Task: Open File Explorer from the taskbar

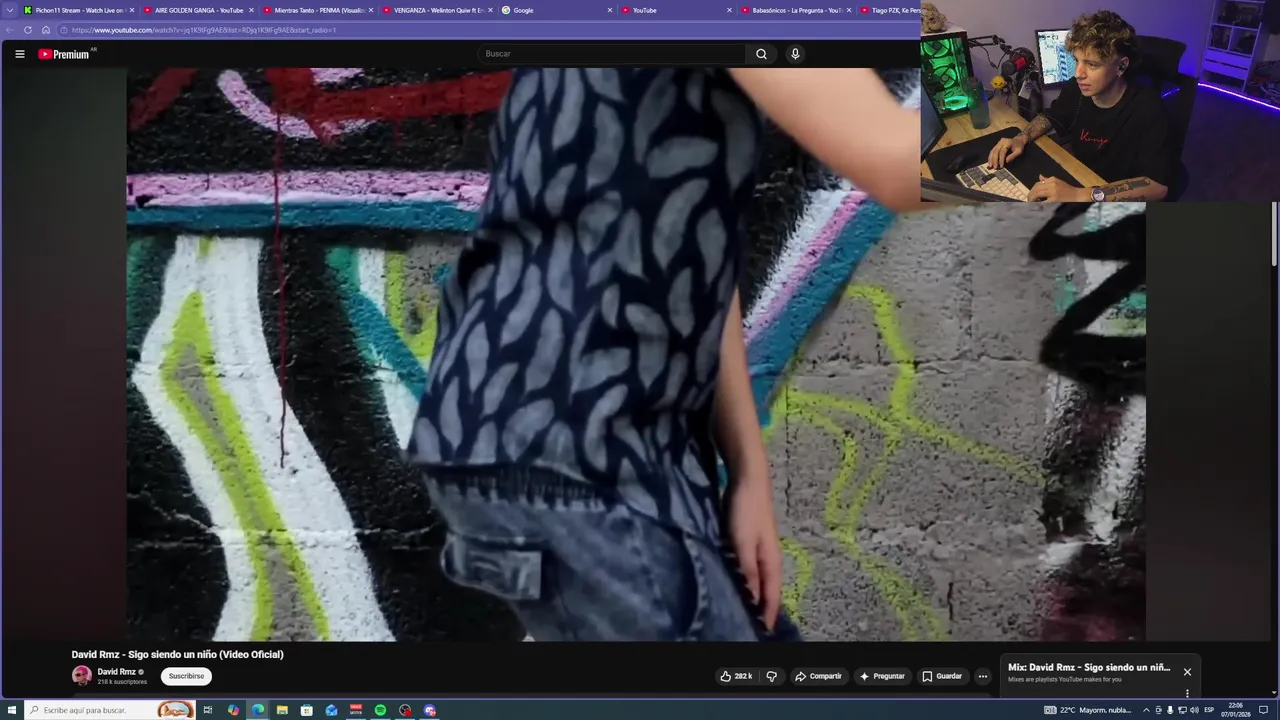Action: click(282, 710)
